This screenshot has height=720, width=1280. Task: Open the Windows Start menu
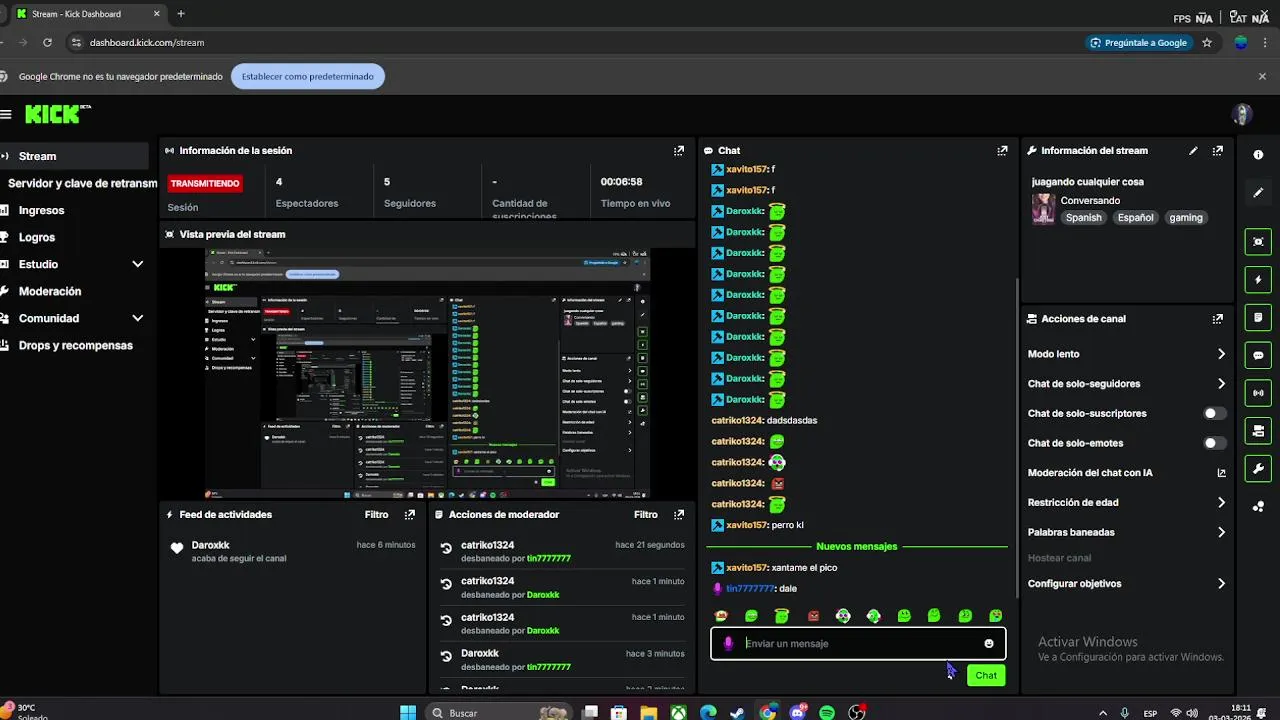pyautogui.click(x=408, y=713)
